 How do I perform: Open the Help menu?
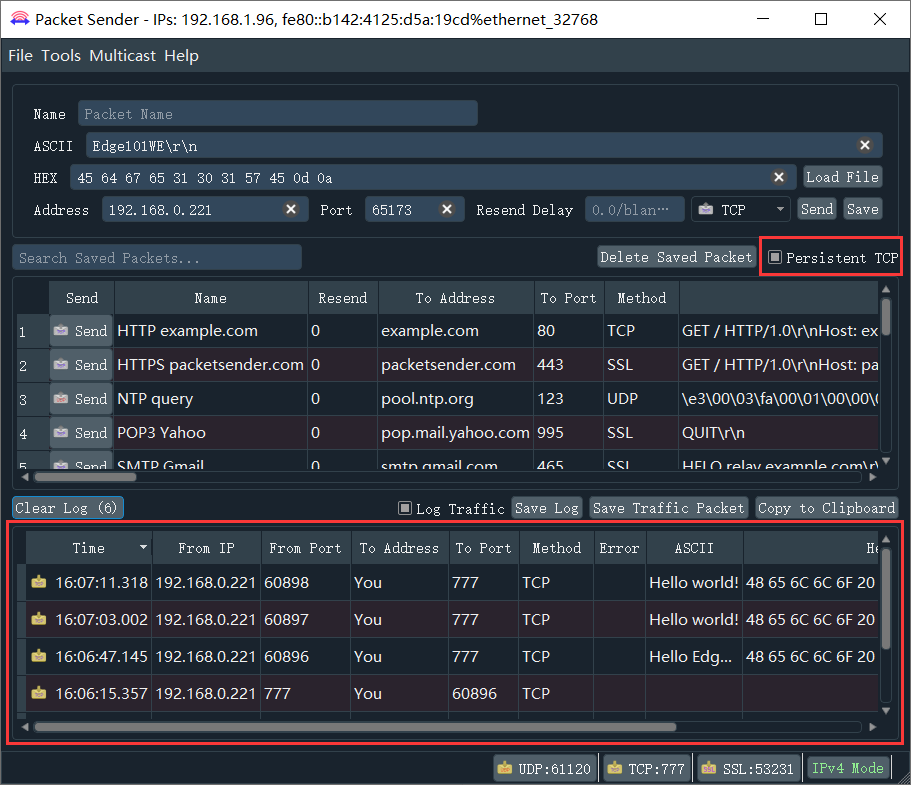[x=181, y=56]
